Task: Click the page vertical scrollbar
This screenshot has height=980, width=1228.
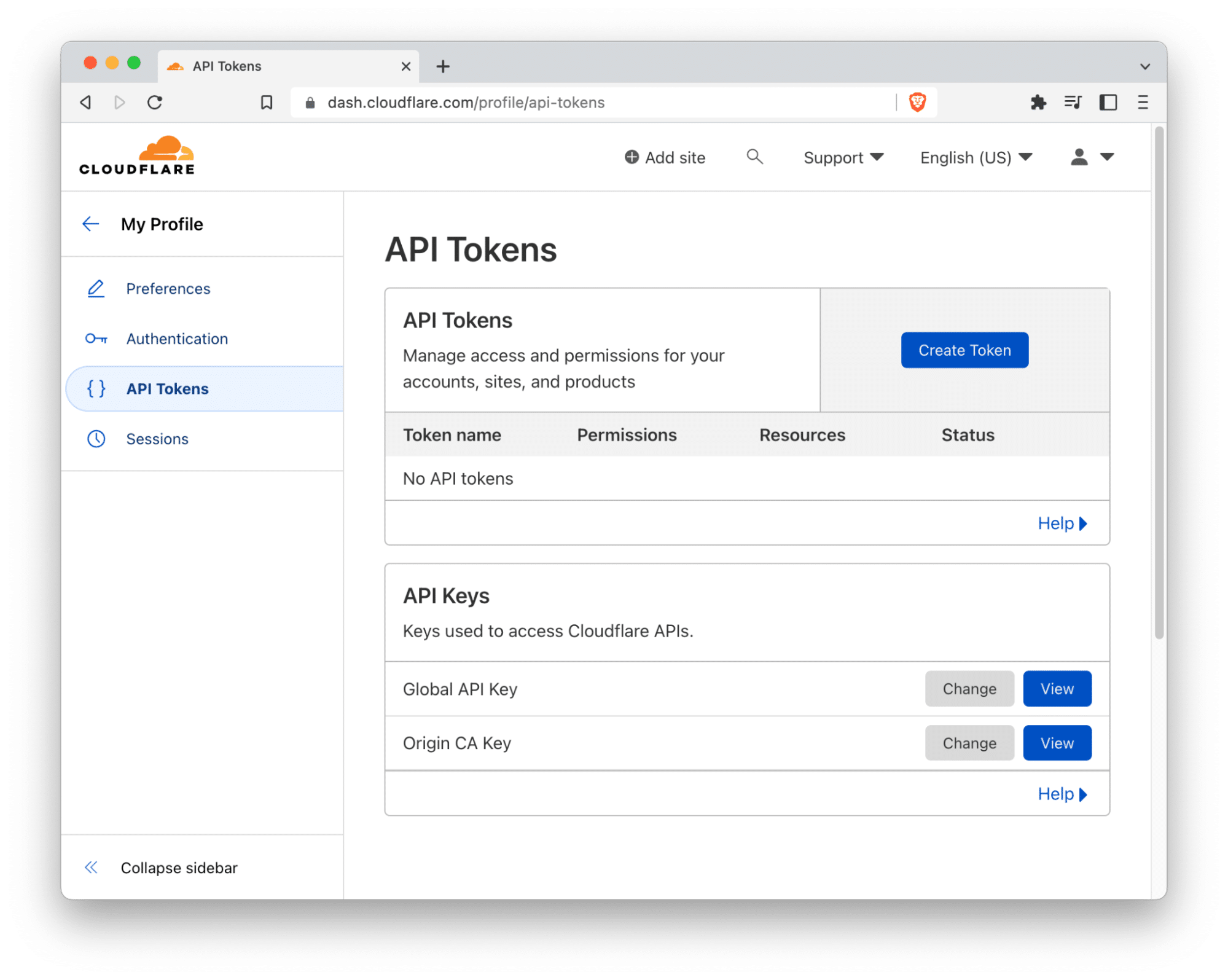Action: [1159, 383]
